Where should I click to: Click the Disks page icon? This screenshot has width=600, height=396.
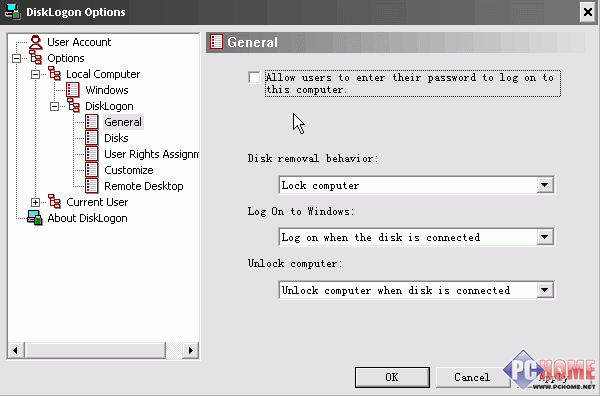[x=92, y=138]
